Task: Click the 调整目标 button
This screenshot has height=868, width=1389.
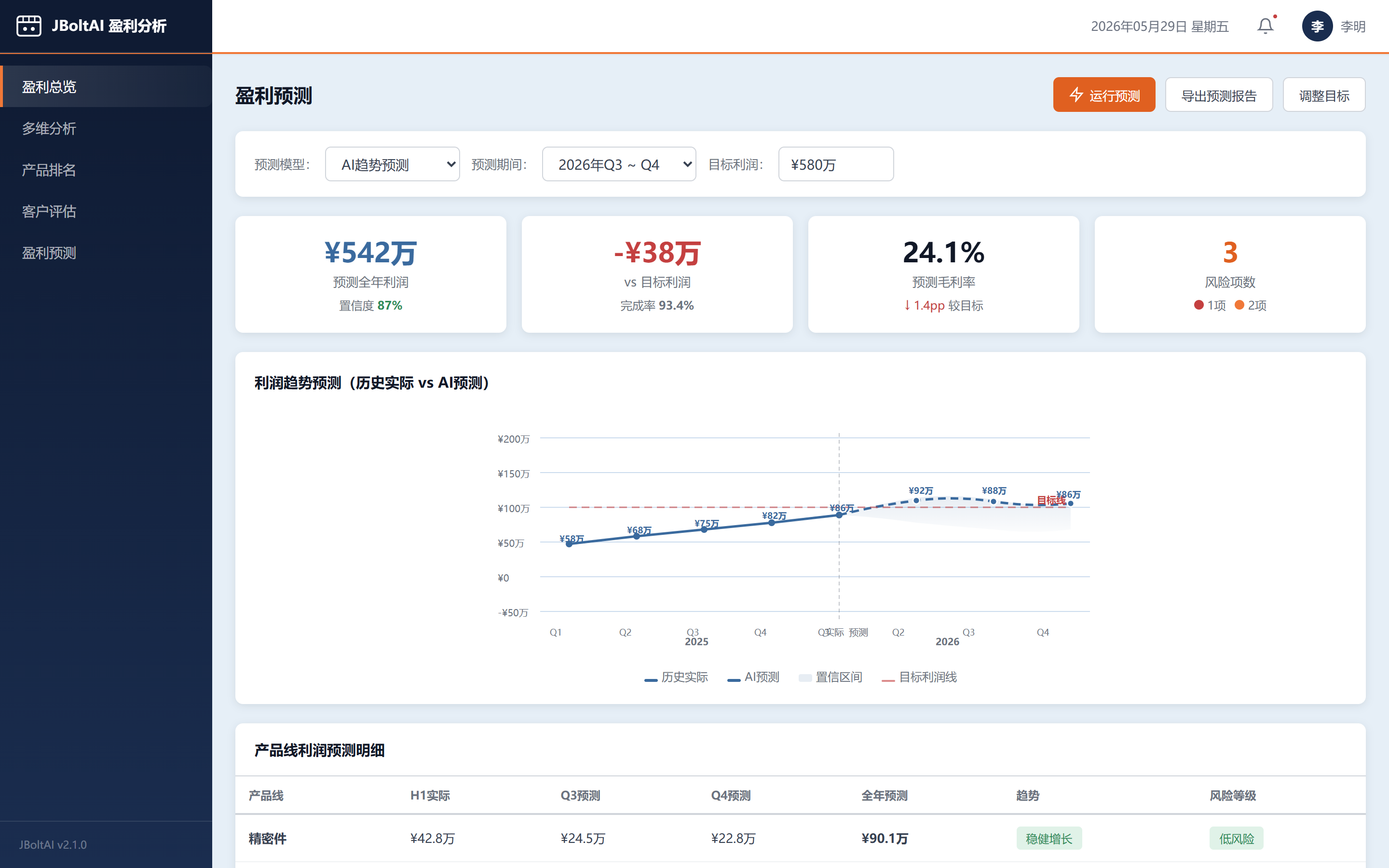Action: [1323, 95]
